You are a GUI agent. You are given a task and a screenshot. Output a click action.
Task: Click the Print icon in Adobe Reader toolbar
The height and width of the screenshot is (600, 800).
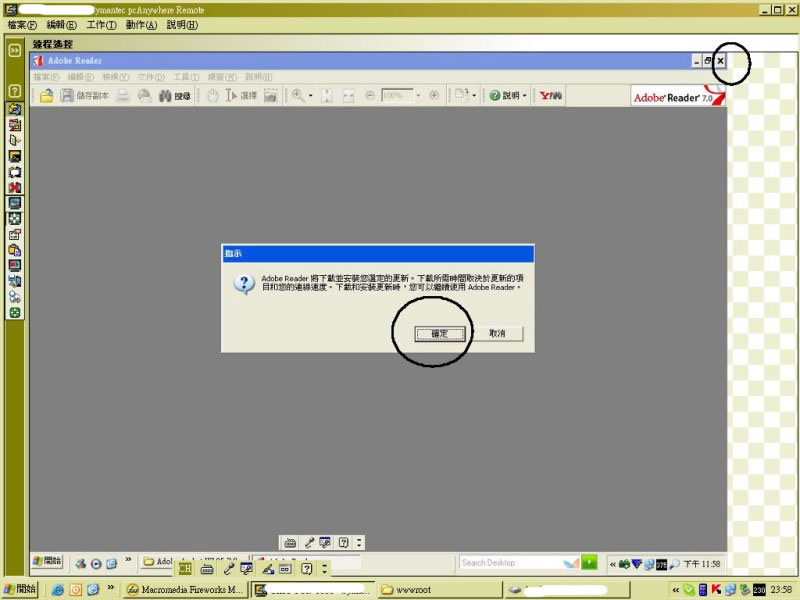[x=123, y=95]
